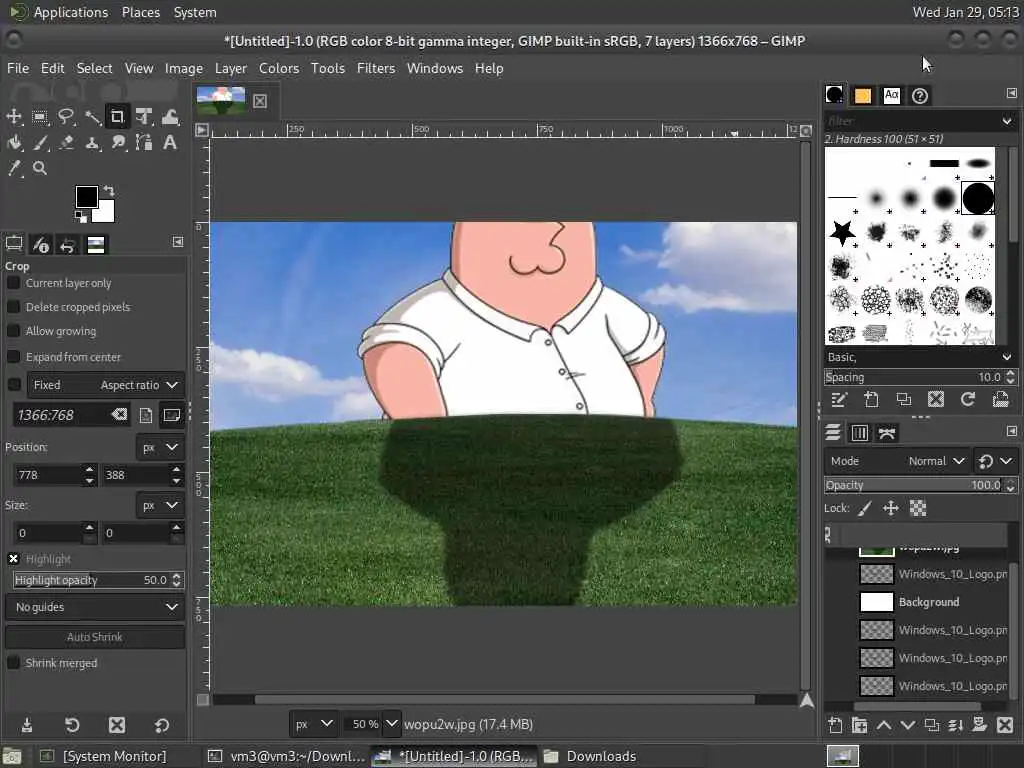Click the Auto Shrink button
The height and width of the screenshot is (768, 1024).
point(95,637)
